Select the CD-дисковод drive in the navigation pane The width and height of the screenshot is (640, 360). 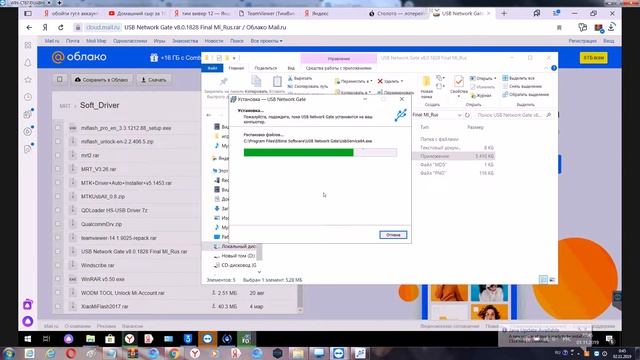235,265
